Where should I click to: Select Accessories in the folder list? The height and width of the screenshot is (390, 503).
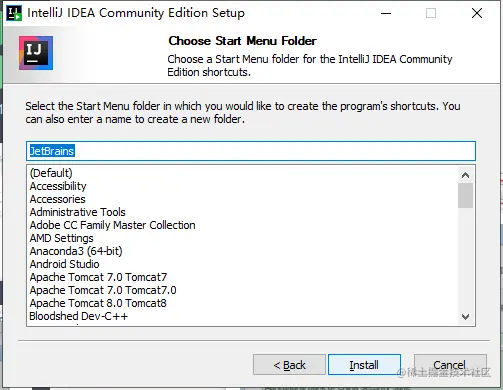(58, 199)
